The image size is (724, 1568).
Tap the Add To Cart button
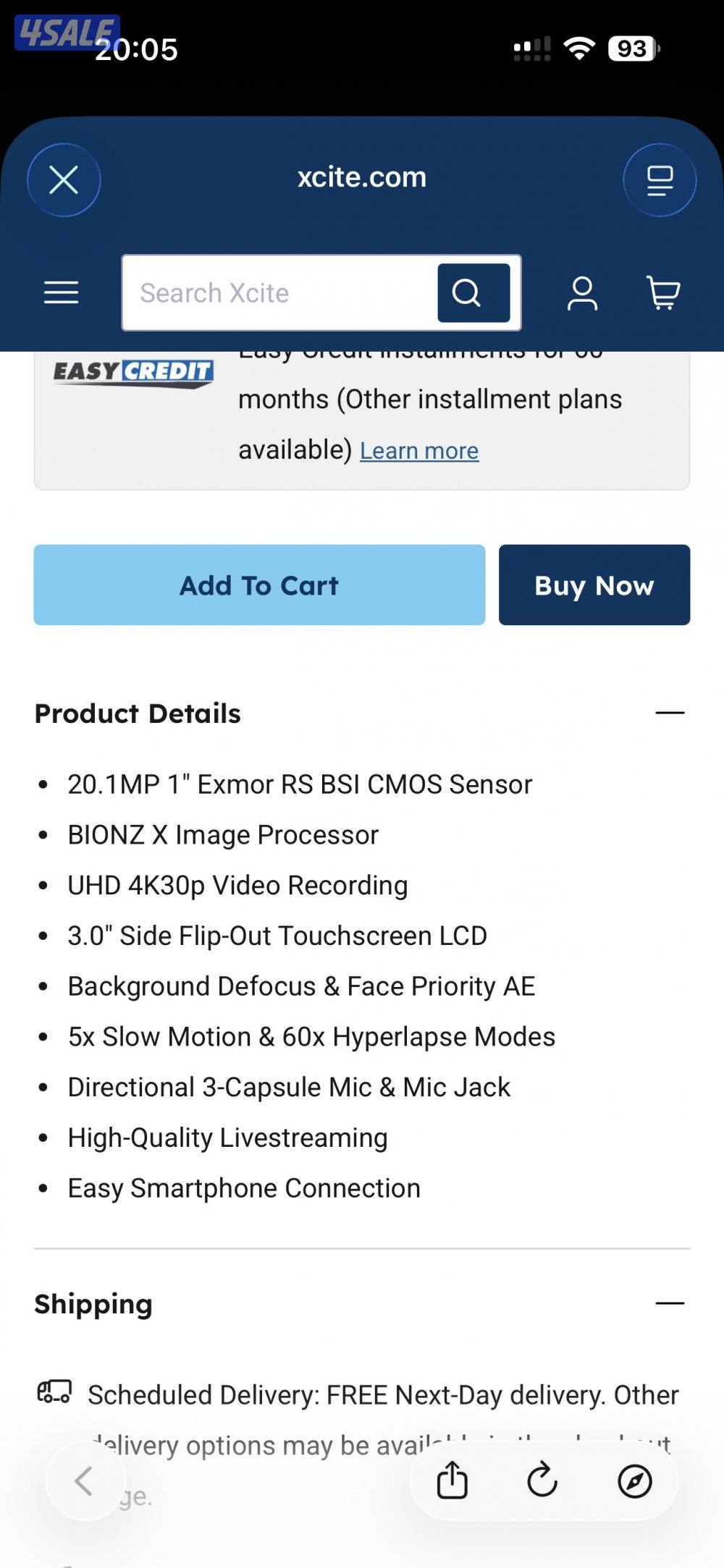click(258, 585)
